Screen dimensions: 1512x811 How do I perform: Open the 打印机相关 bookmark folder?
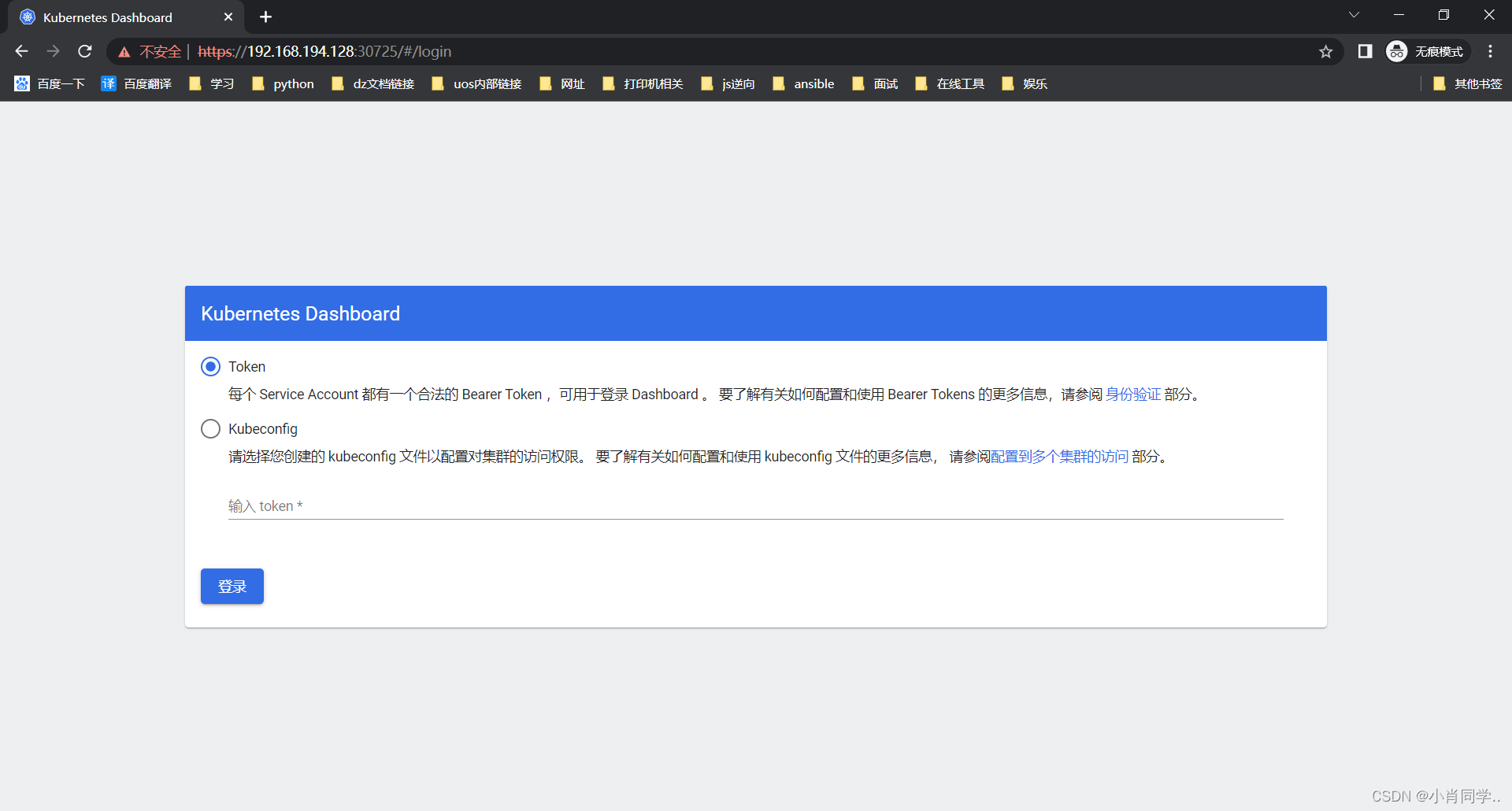643,83
